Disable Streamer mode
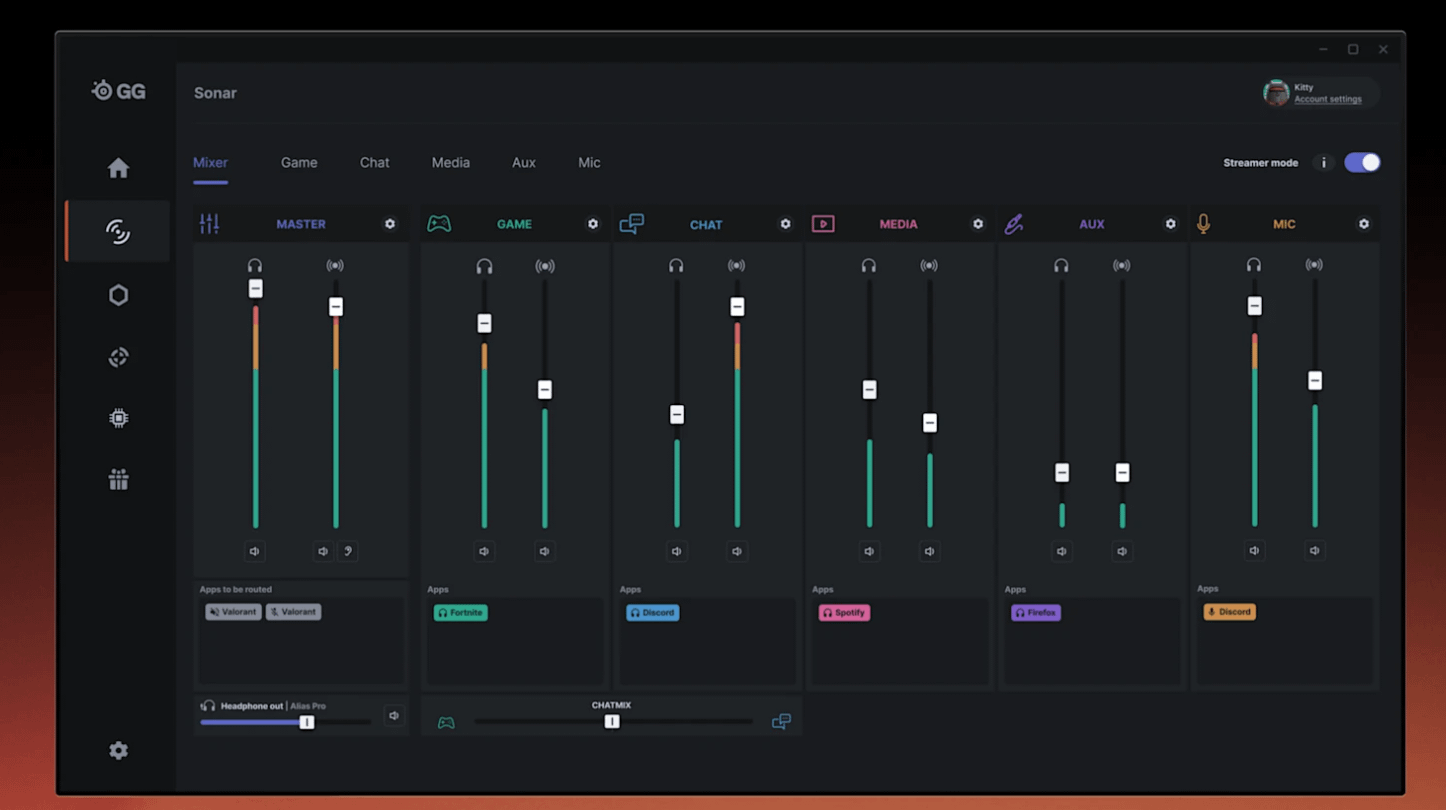1446x810 pixels. [1362, 162]
